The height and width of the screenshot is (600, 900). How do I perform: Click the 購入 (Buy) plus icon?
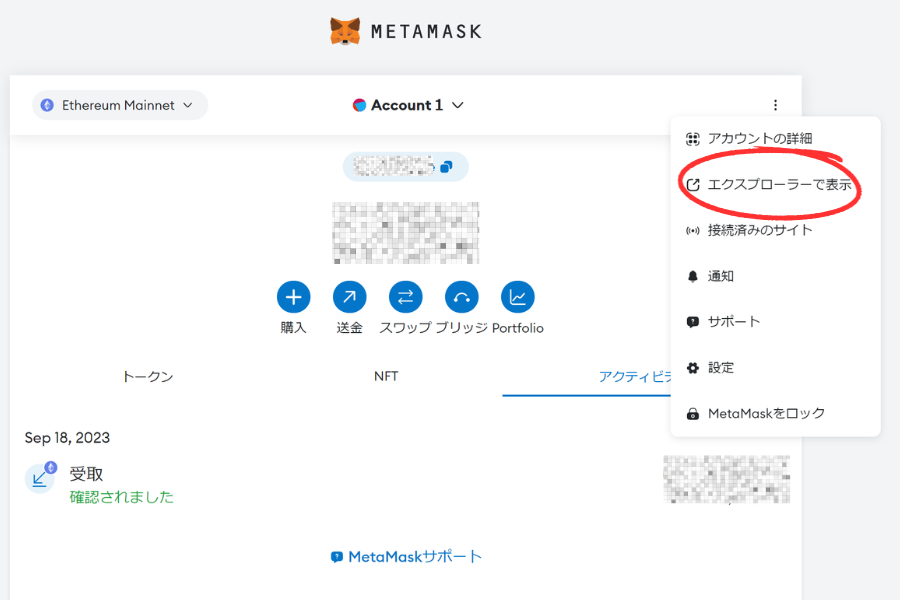(x=293, y=297)
